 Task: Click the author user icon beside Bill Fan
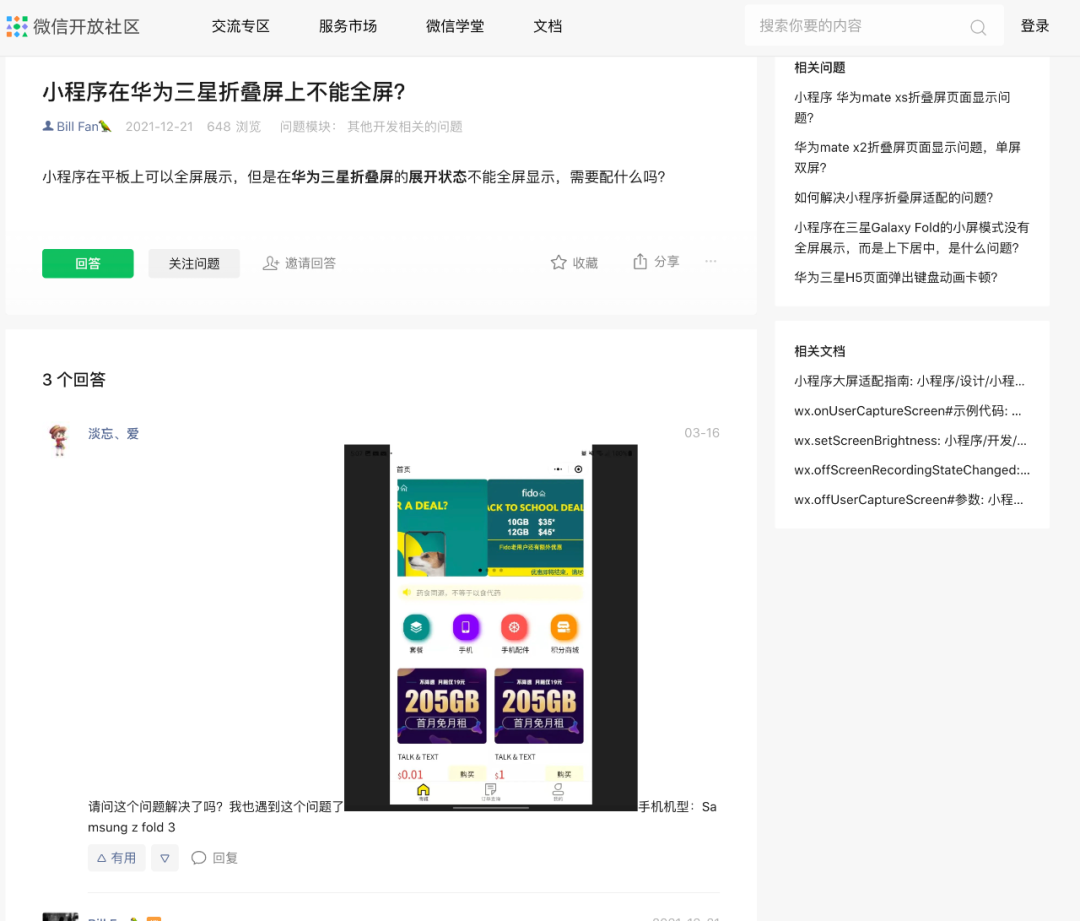click(48, 126)
